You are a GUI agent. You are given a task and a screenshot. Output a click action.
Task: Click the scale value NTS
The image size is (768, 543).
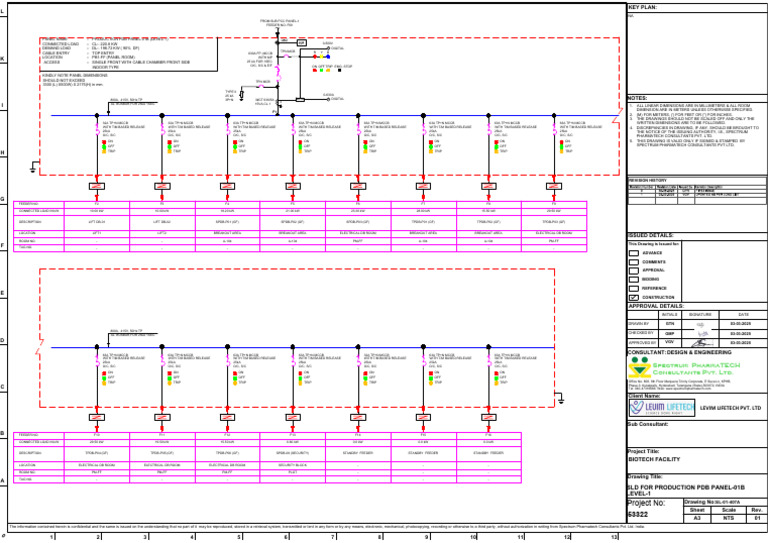(x=728, y=518)
